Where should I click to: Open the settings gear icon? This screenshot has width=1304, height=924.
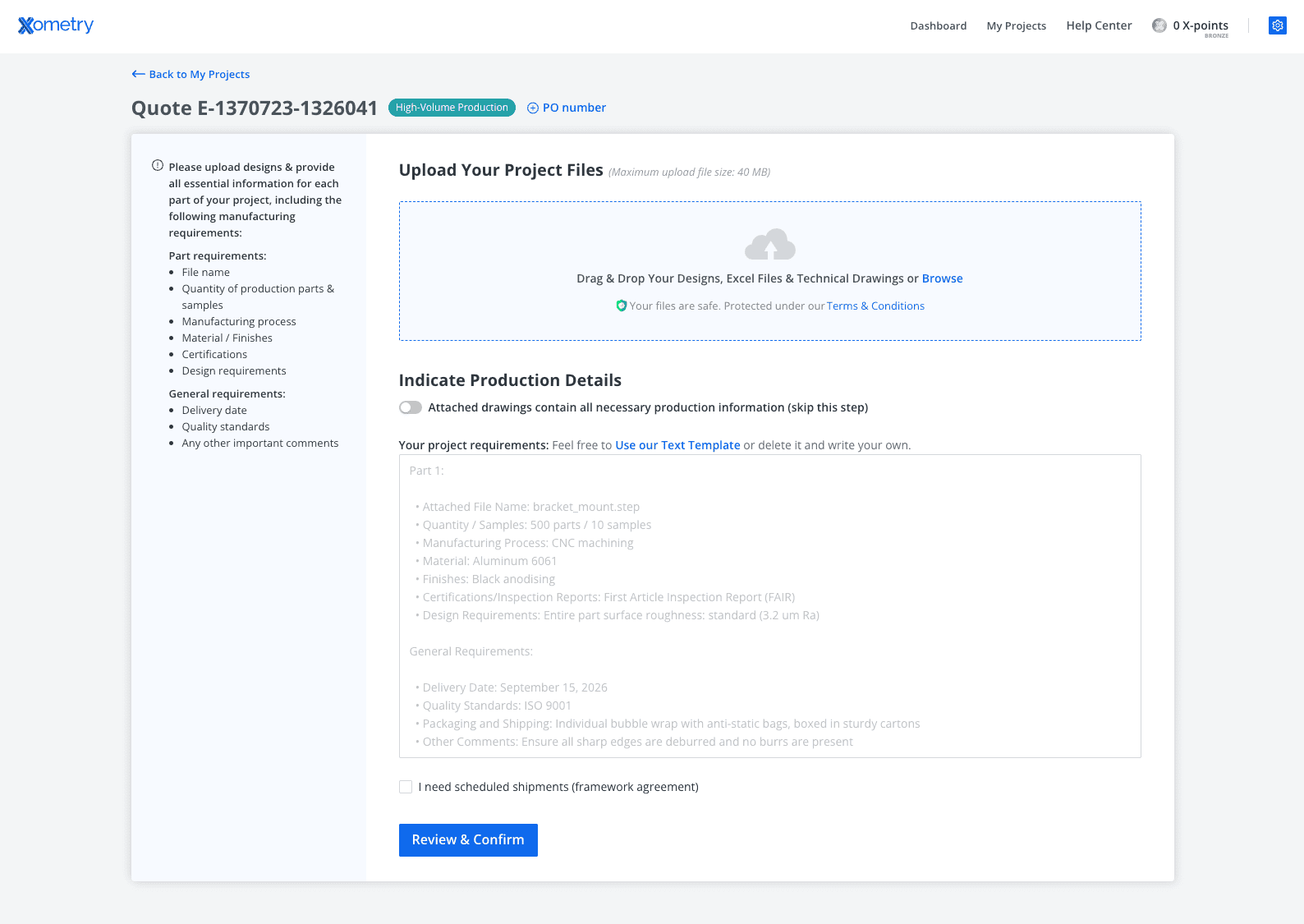tap(1277, 25)
